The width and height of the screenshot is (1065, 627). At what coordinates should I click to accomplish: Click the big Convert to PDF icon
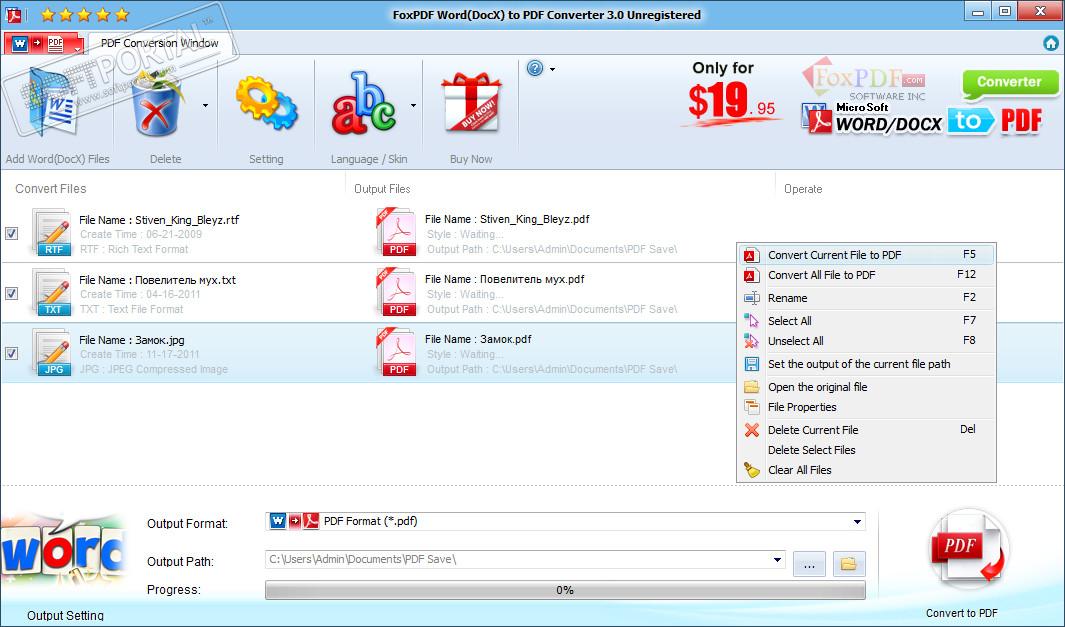click(967, 549)
